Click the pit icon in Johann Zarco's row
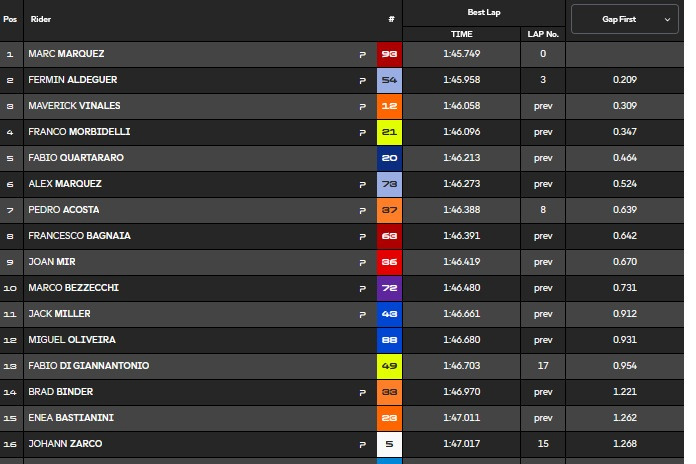 coord(363,444)
